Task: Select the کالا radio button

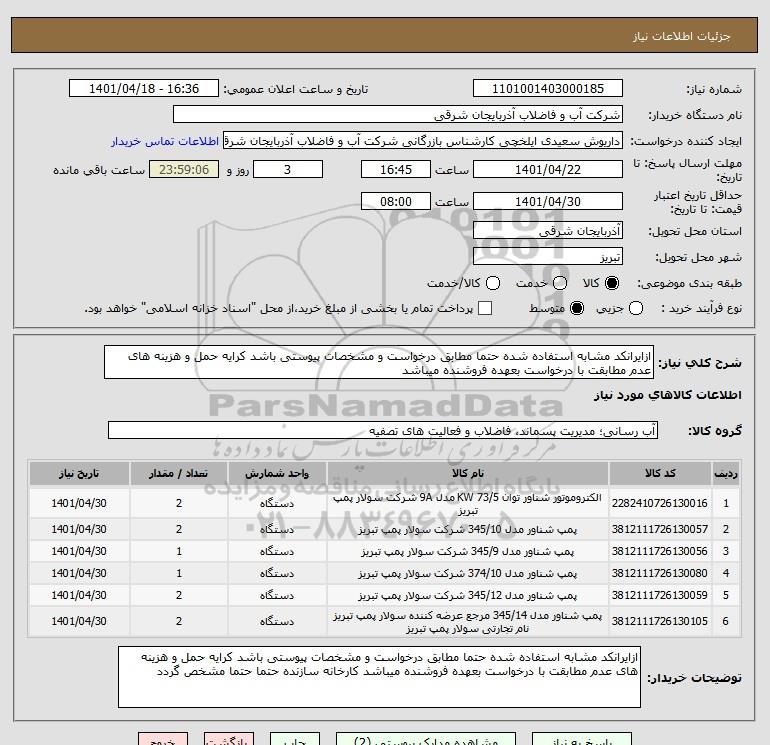Action: pyautogui.click(x=612, y=283)
